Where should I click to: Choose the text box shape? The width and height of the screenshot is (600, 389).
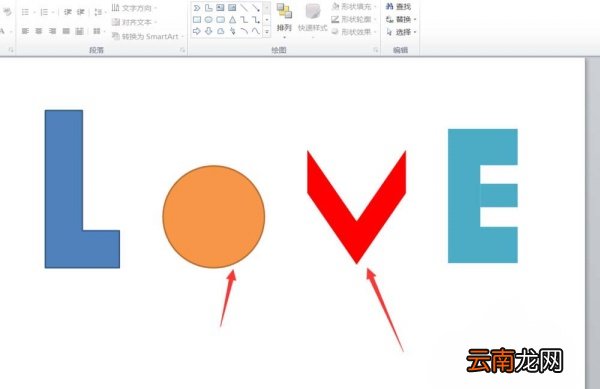tap(220, 8)
